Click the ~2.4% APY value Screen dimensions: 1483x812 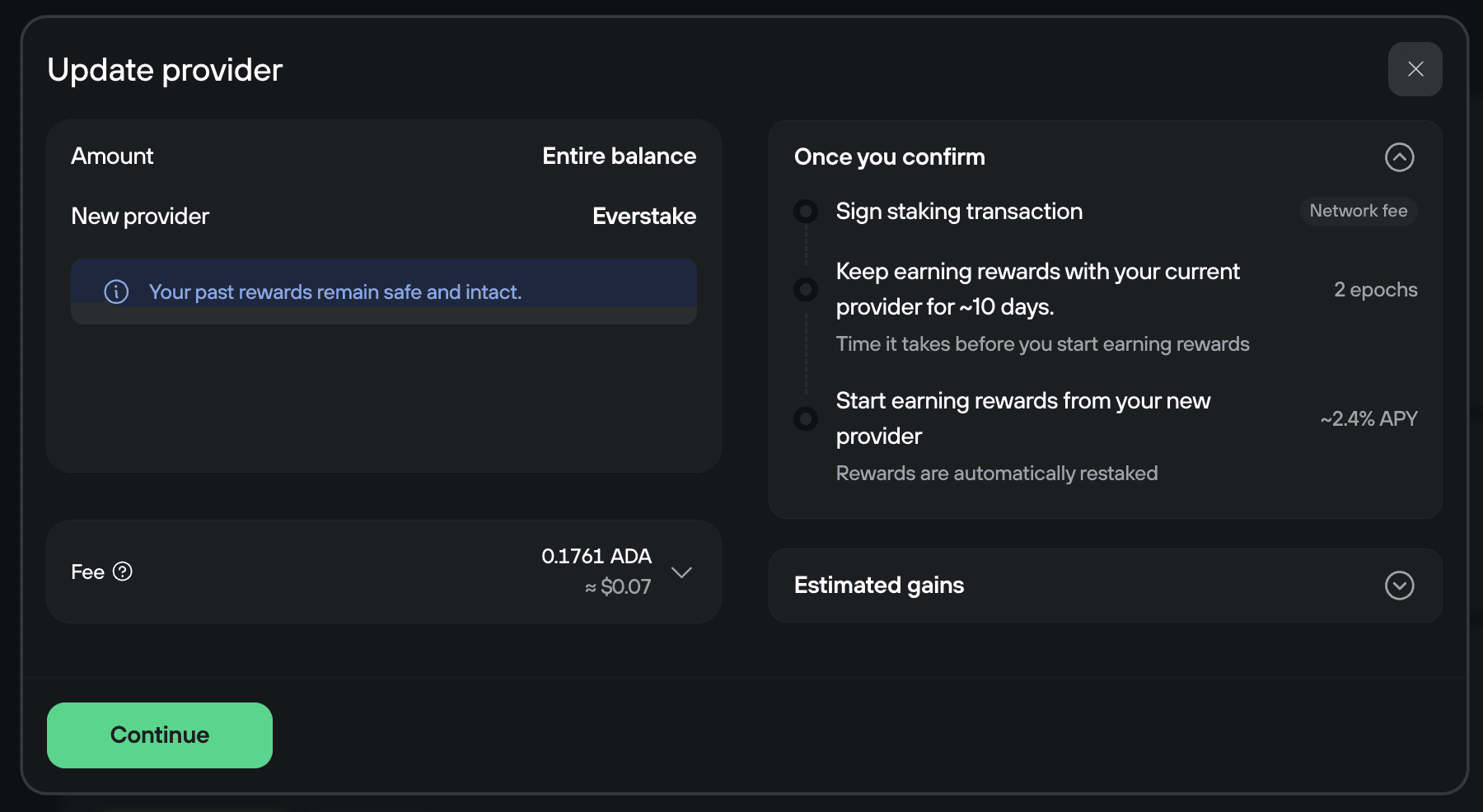point(1368,418)
